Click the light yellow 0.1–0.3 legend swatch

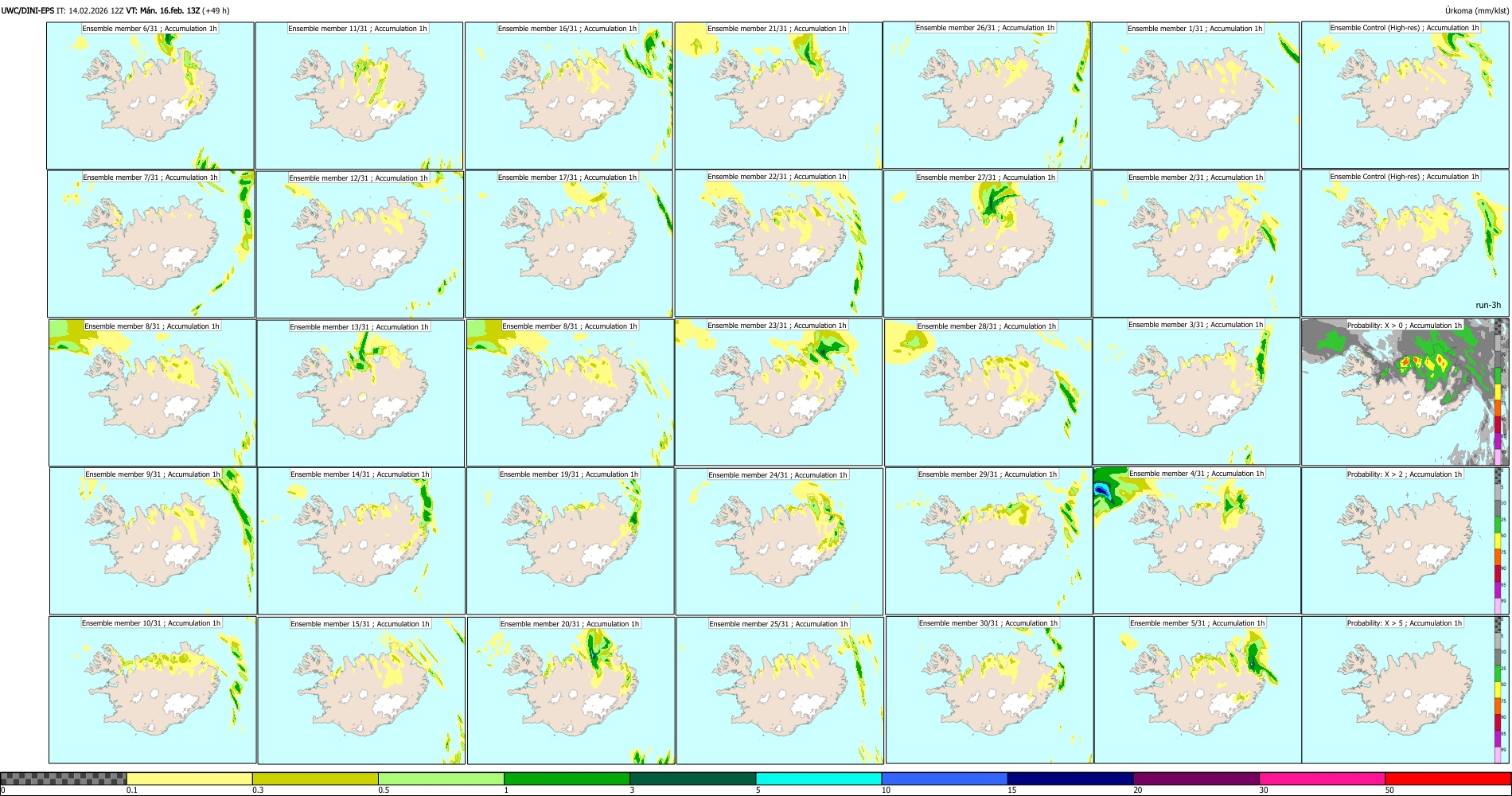(x=189, y=778)
